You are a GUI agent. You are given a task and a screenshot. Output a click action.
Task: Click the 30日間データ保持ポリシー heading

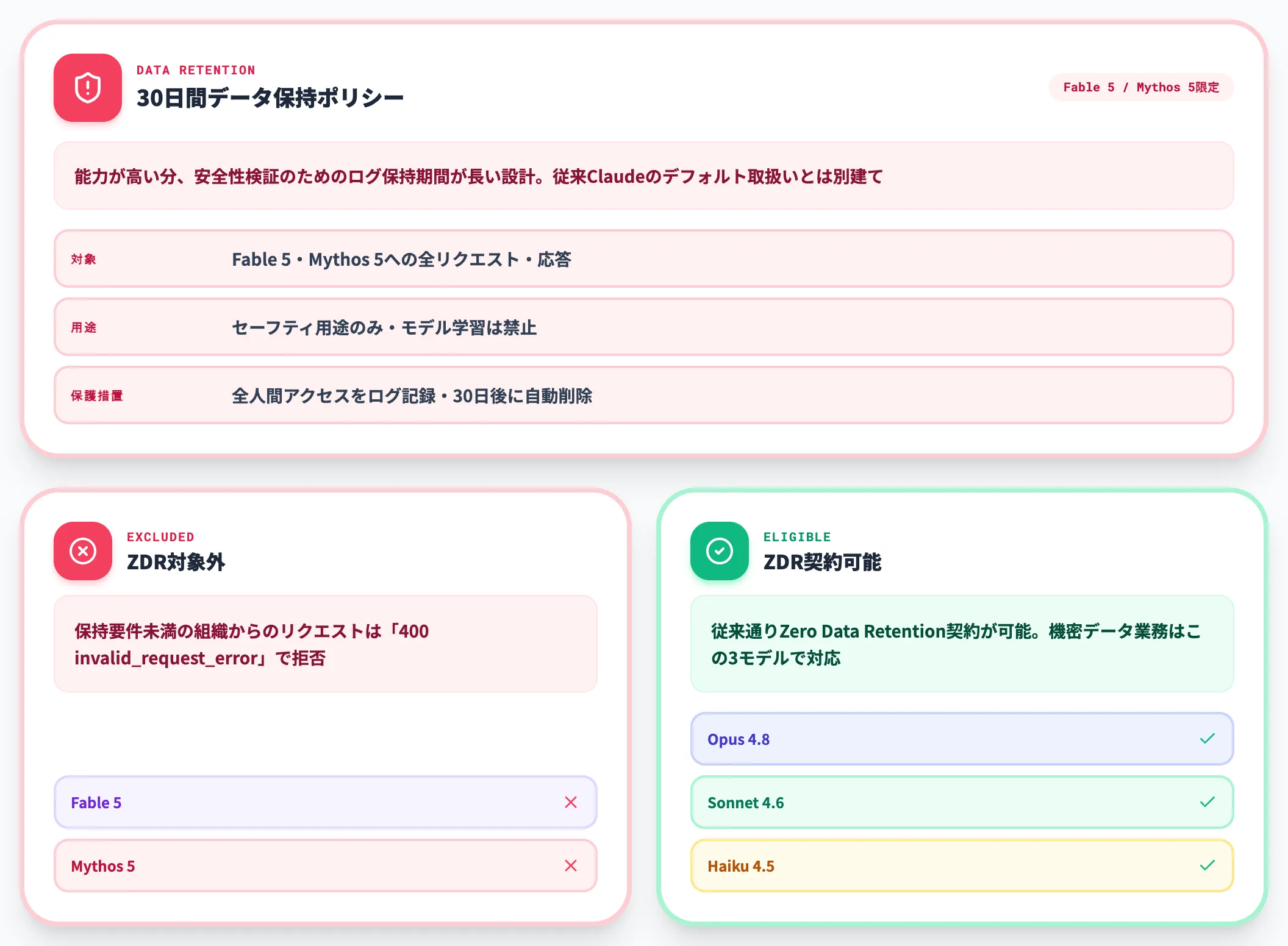pos(270,98)
